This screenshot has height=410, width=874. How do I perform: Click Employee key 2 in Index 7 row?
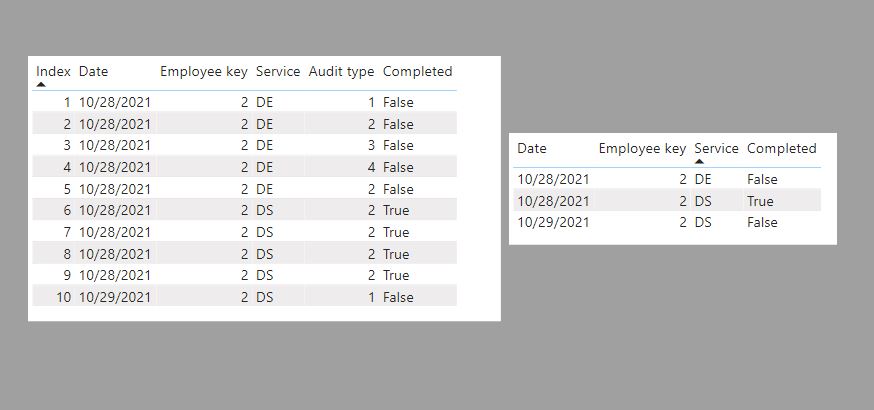tap(244, 232)
